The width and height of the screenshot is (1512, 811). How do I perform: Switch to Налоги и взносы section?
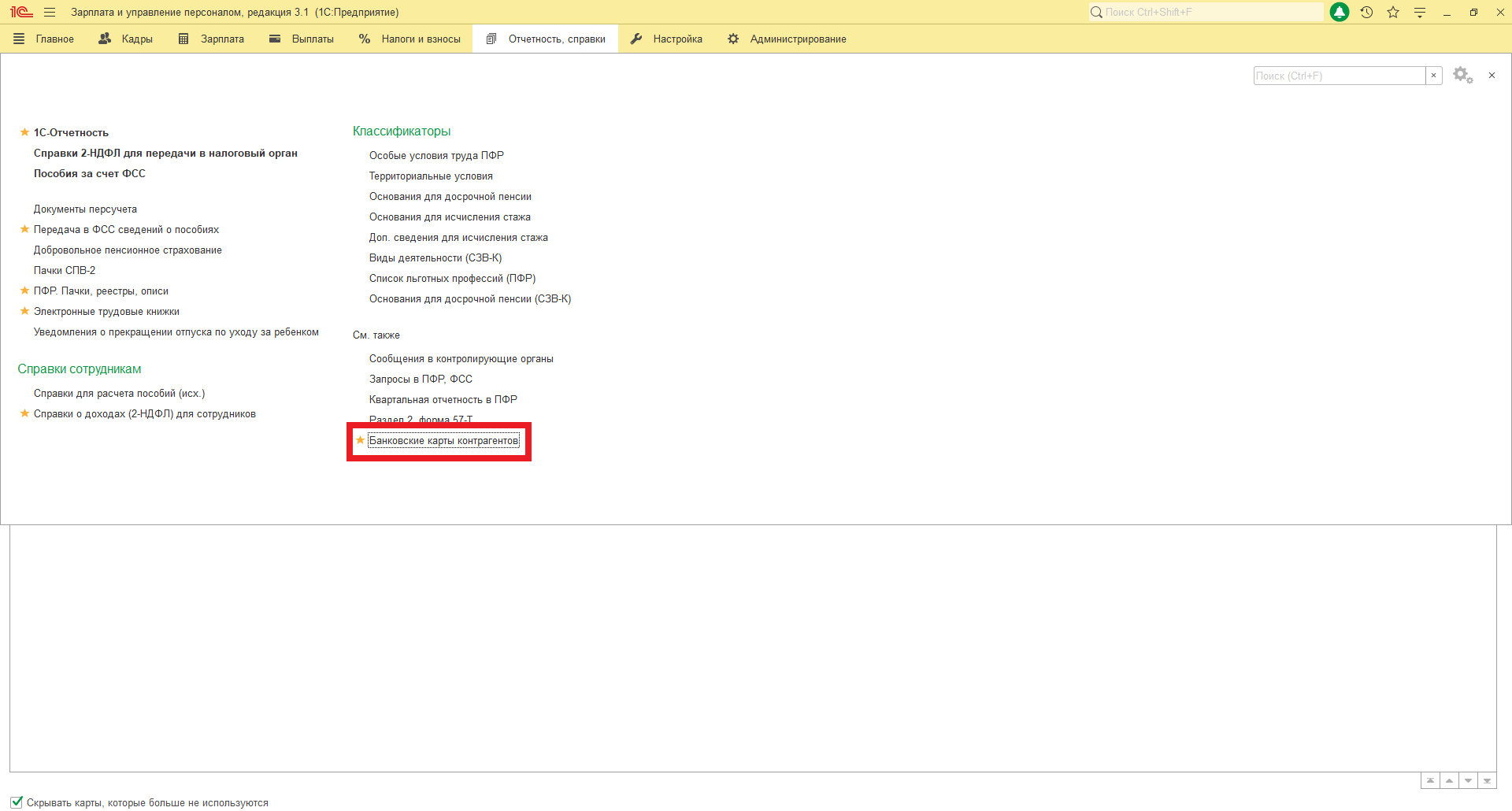(x=409, y=39)
